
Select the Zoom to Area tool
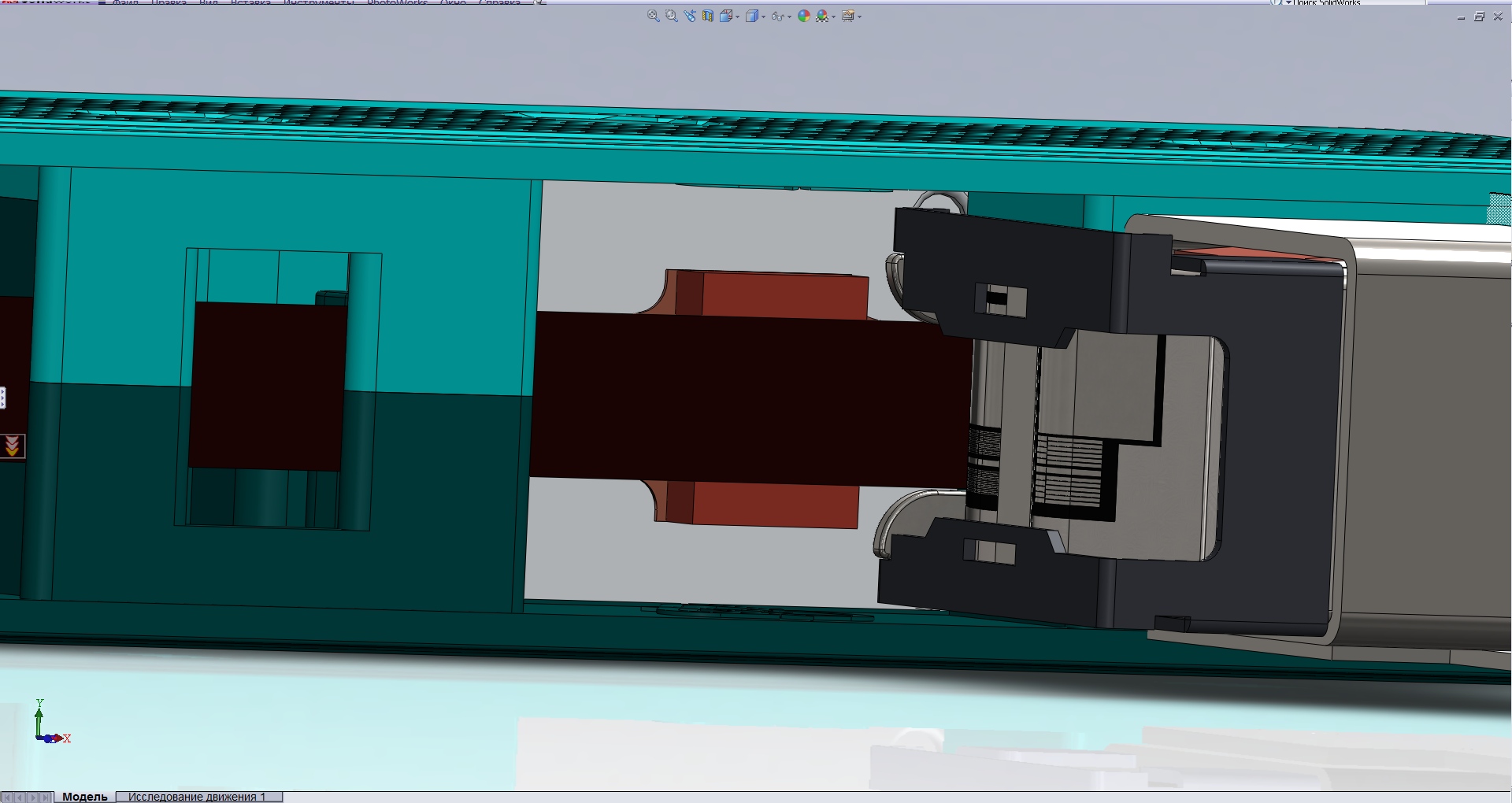671,16
